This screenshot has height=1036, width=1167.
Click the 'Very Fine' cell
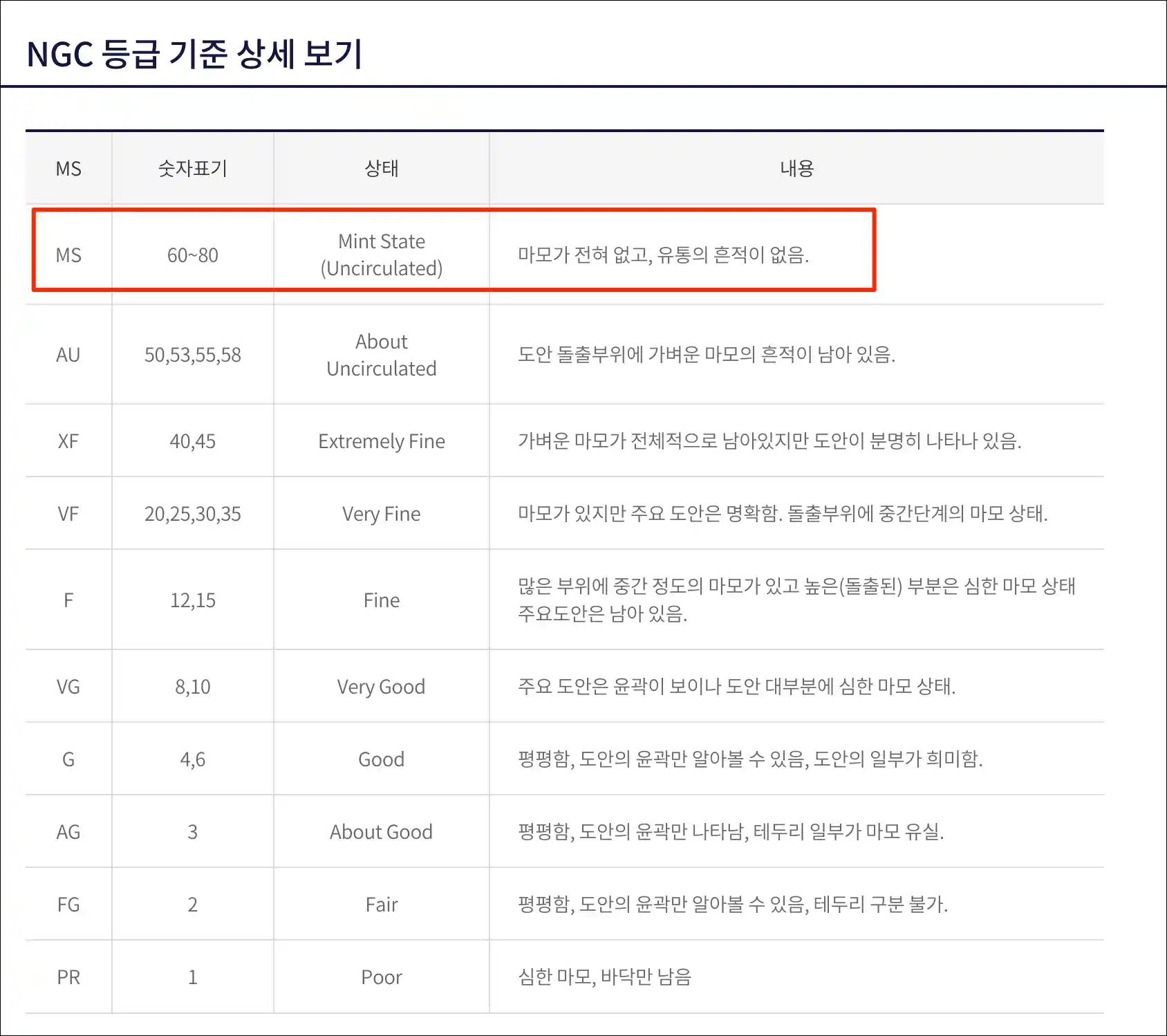coord(382,514)
